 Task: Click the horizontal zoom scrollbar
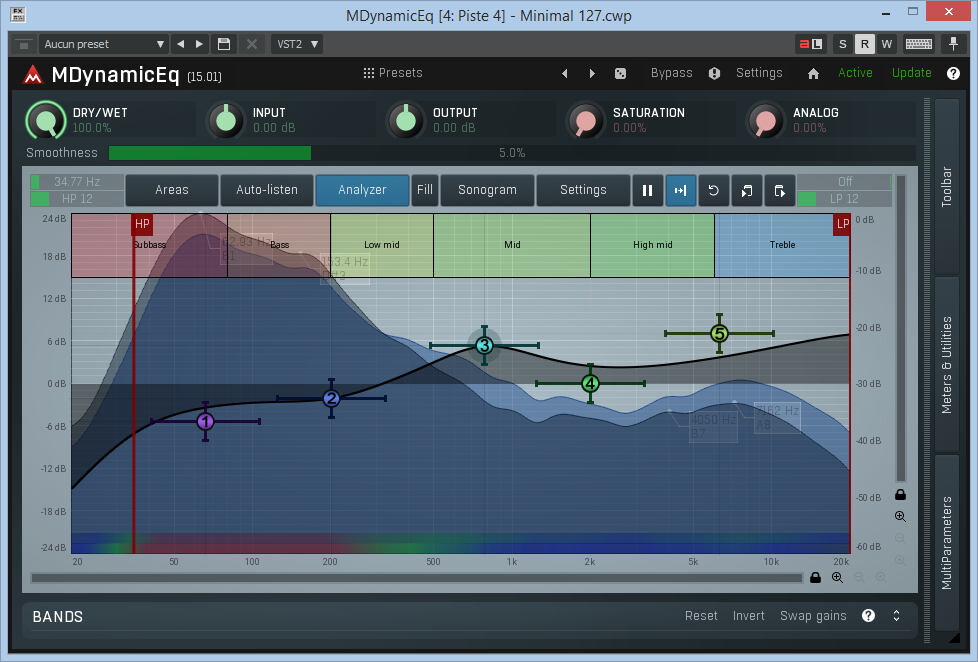pyautogui.click(x=417, y=578)
